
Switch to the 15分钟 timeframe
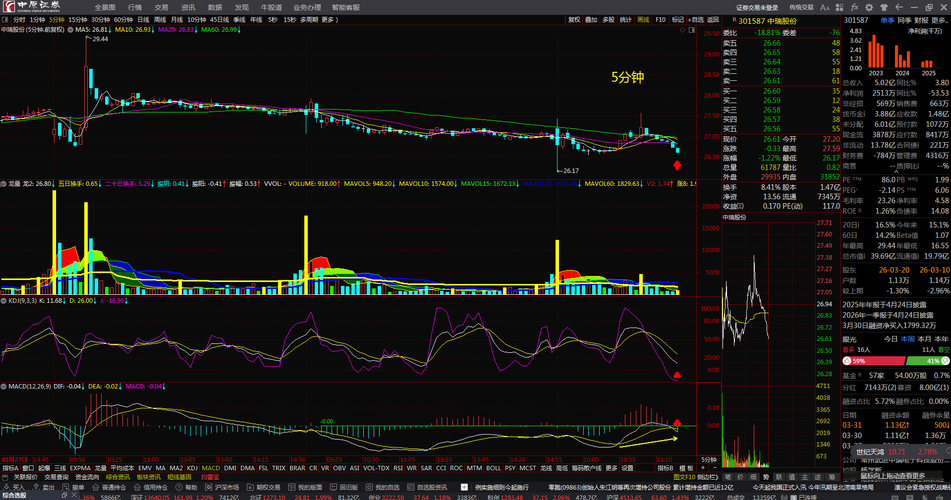click(x=78, y=19)
